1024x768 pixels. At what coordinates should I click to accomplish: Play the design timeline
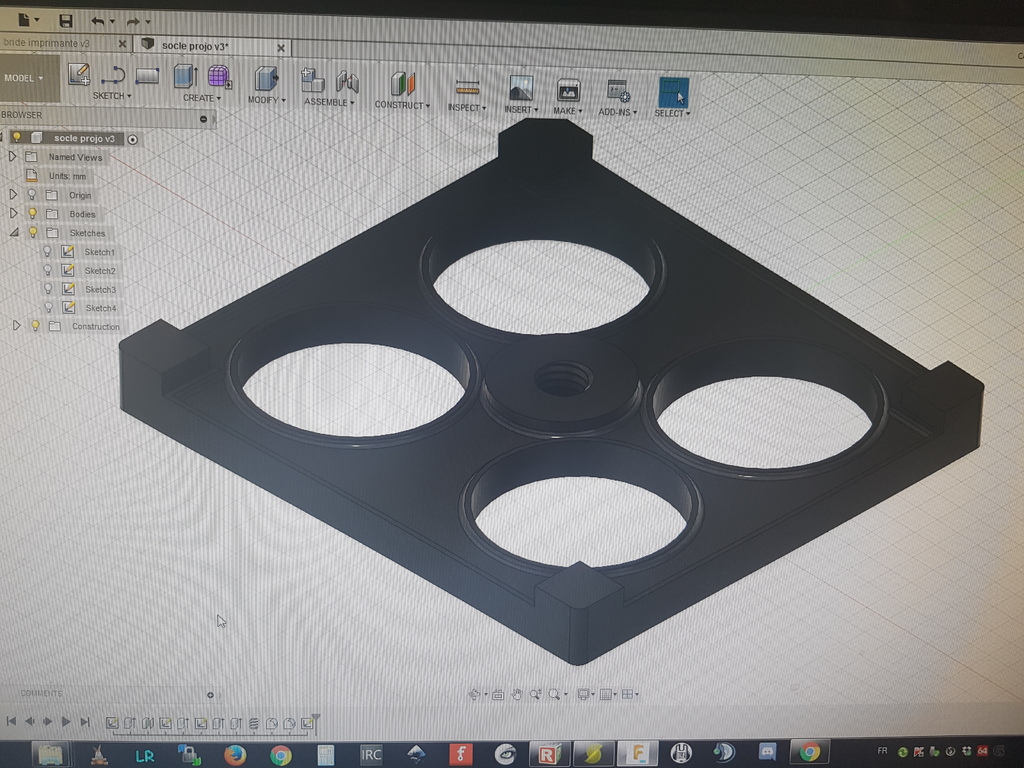tap(65, 722)
